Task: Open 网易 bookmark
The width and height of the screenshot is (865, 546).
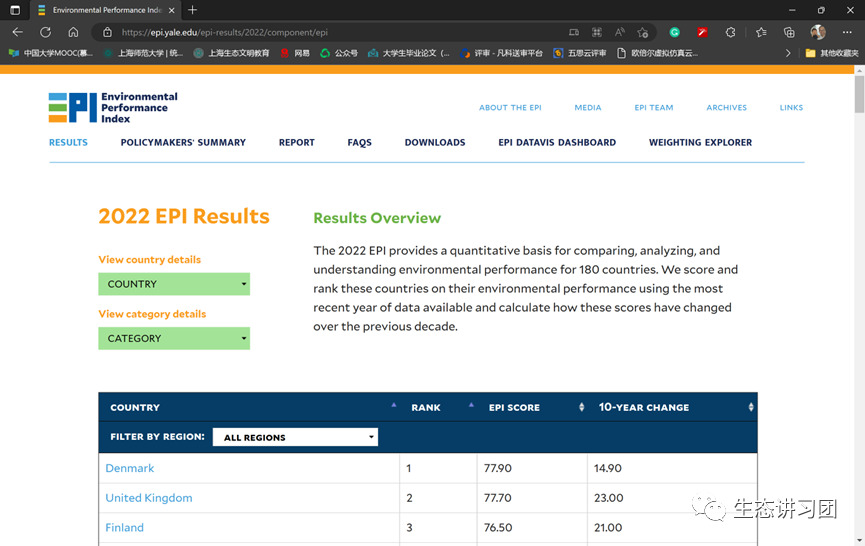Action: (295, 53)
